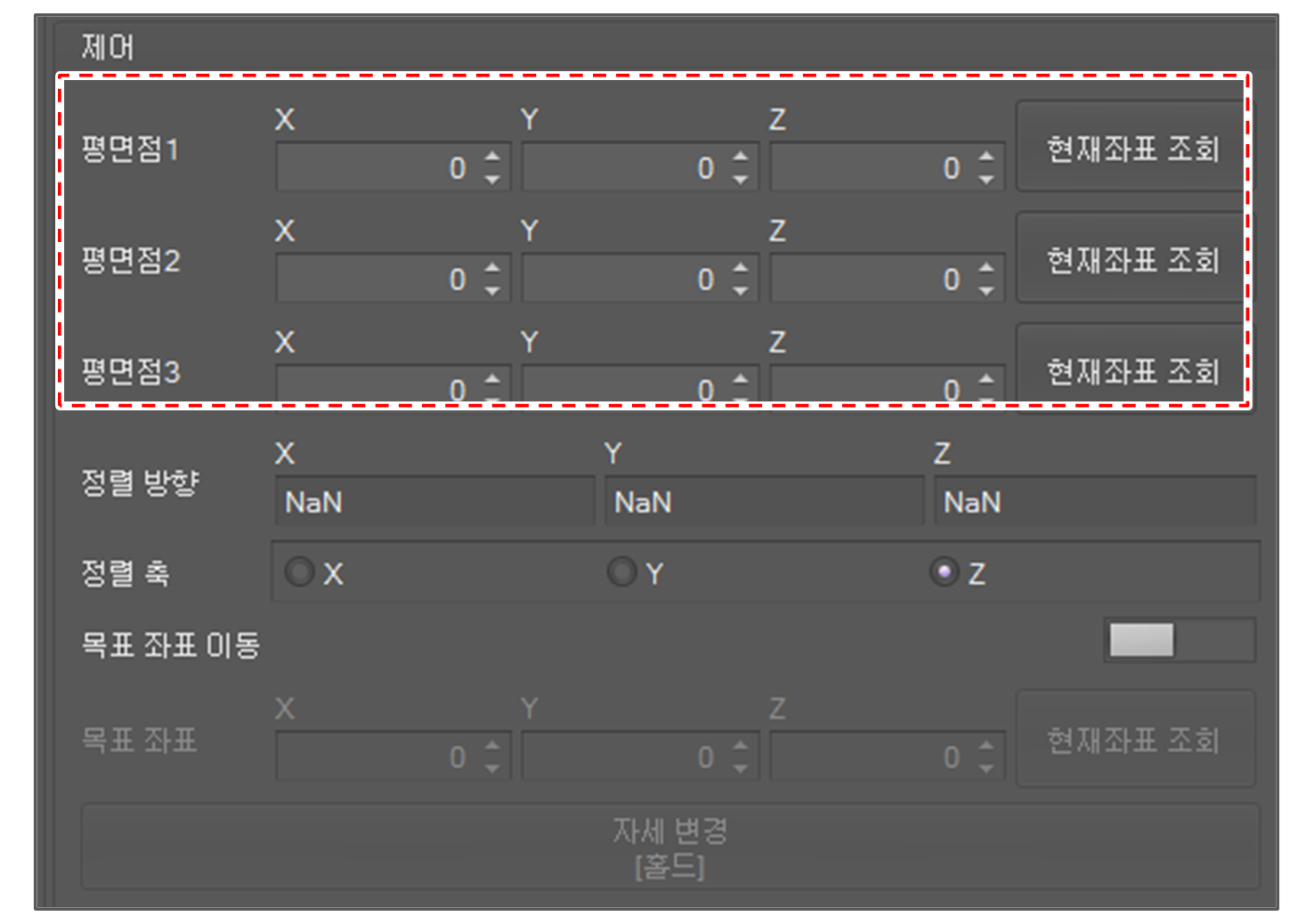Image resolution: width=1314 pixels, height=924 pixels.
Task: Click 현재좌표 조회 button for 평면점1
Action: [1131, 148]
